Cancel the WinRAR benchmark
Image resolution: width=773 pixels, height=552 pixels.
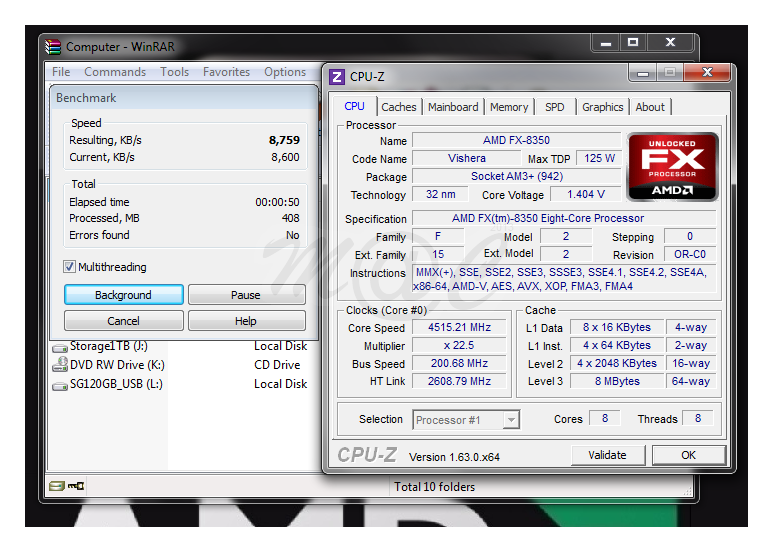pos(123,321)
